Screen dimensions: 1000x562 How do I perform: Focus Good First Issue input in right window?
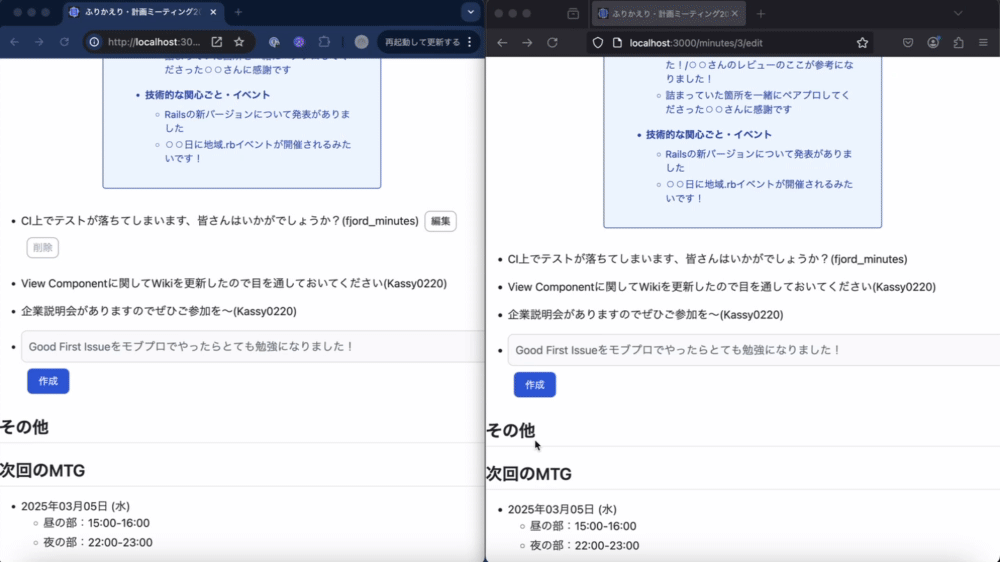tap(754, 350)
